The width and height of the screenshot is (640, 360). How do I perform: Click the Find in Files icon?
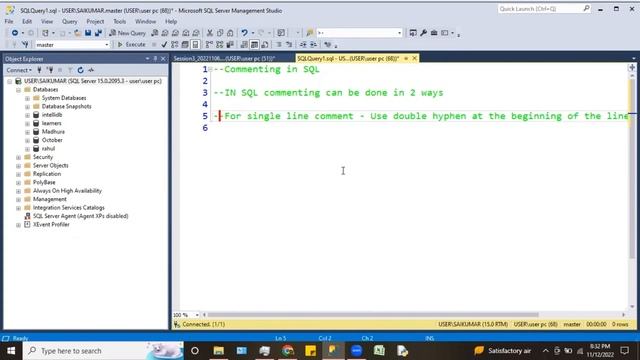(310, 33)
